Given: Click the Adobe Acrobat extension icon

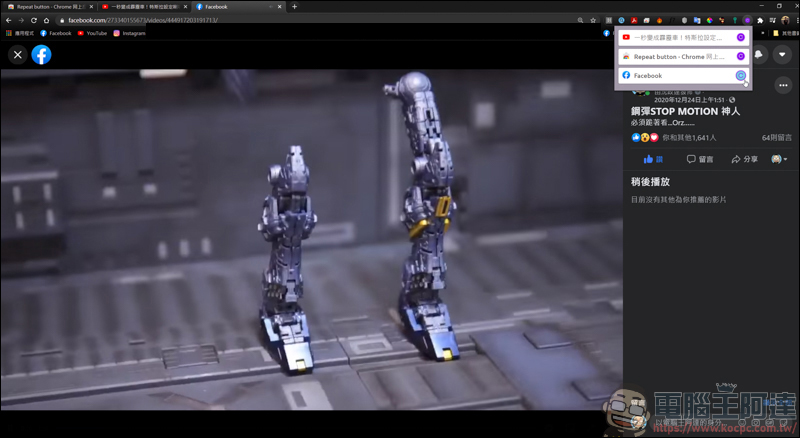Looking at the screenshot, I should [x=634, y=20].
